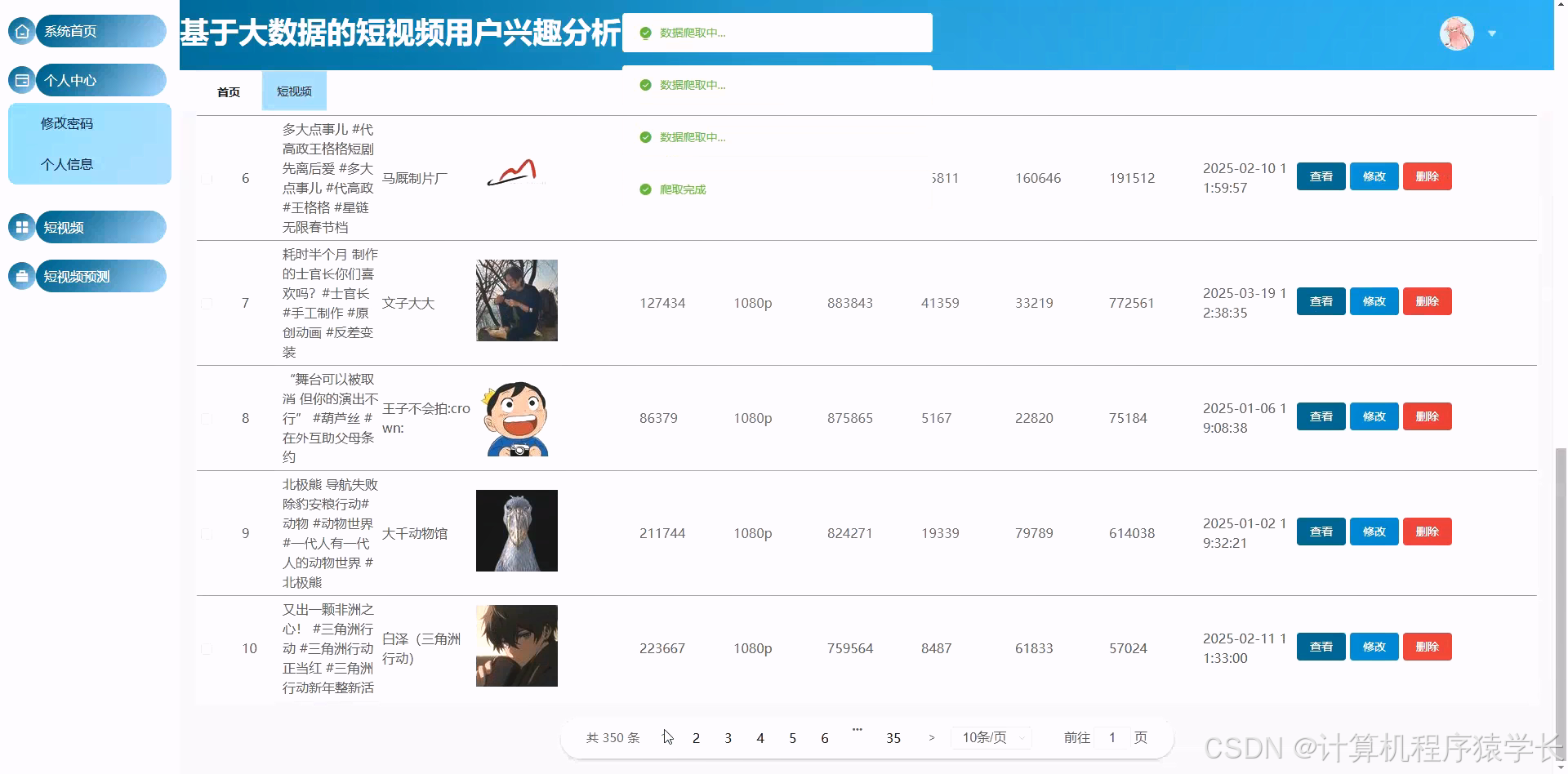Click the 个人中心 person icon
The image size is (1568, 774).
pos(20,80)
